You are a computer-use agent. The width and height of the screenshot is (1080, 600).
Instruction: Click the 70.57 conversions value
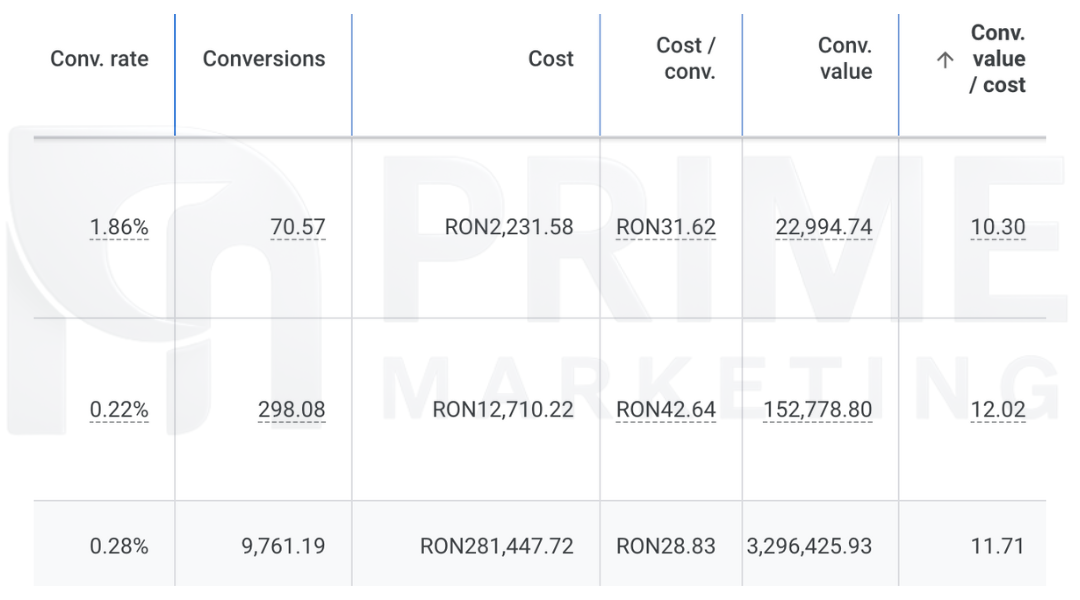click(297, 227)
